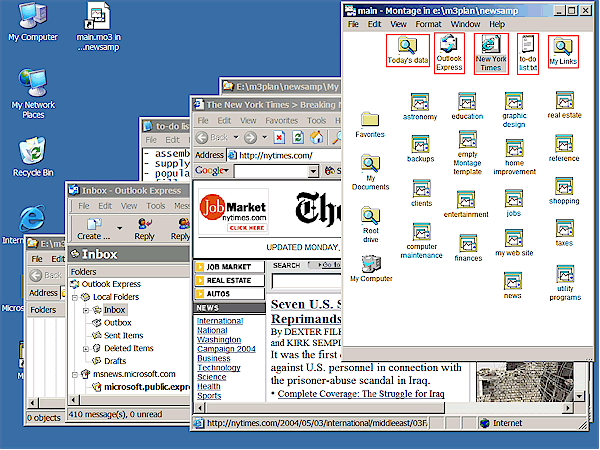The width and height of the screenshot is (600, 450).
Task: Open Google search box dropdown arrow
Action: [313, 171]
